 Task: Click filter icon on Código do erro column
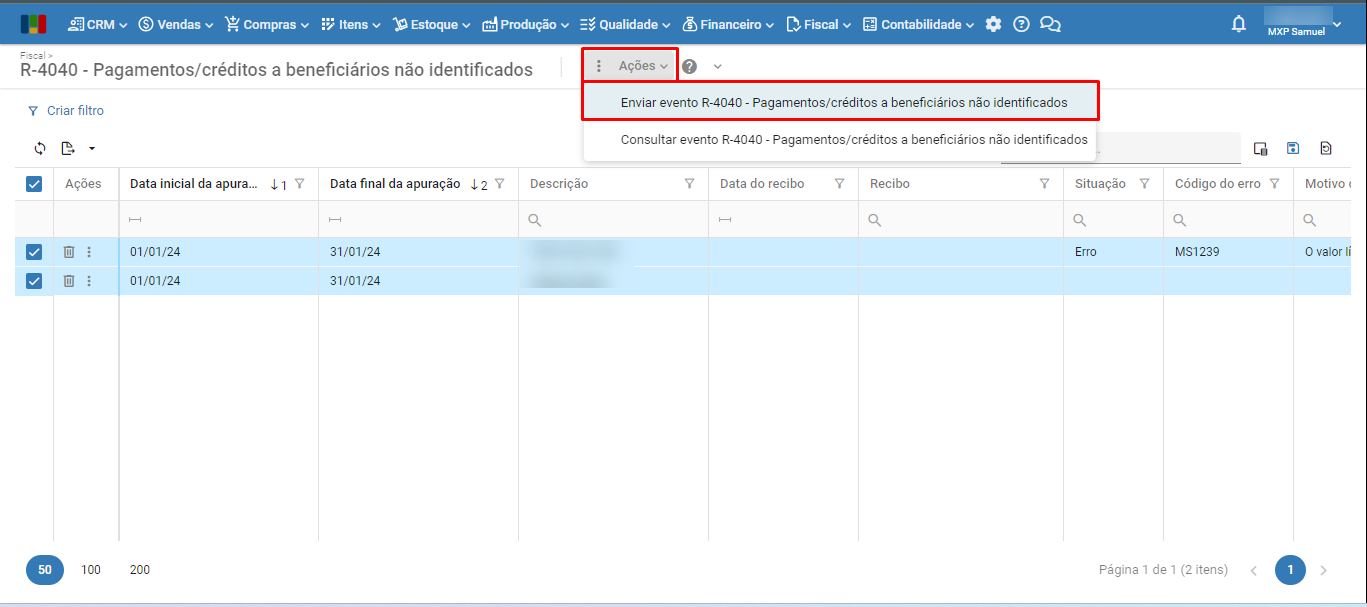pyautogui.click(x=1274, y=184)
